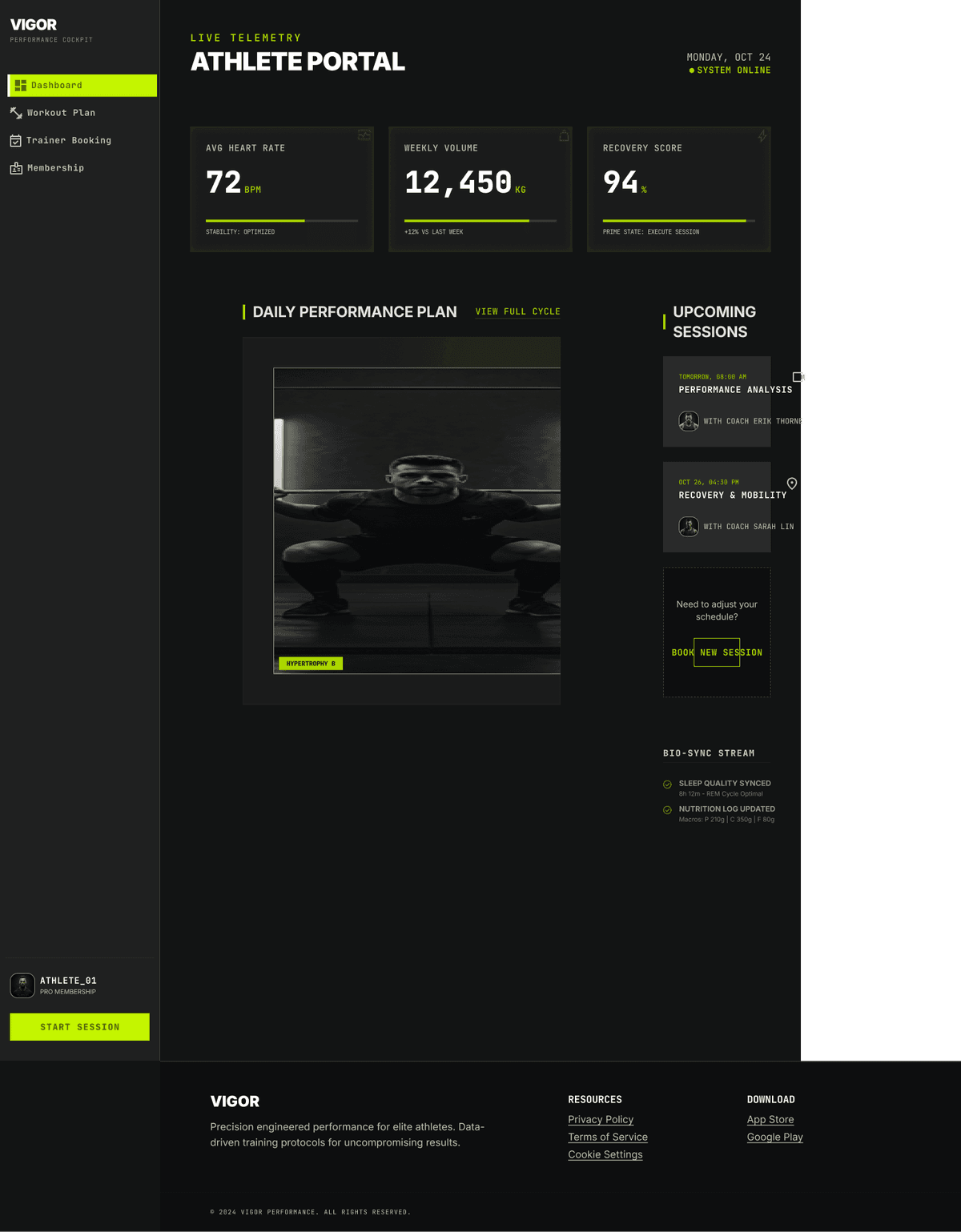Start a session with the Start Session button

[x=80, y=1027]
